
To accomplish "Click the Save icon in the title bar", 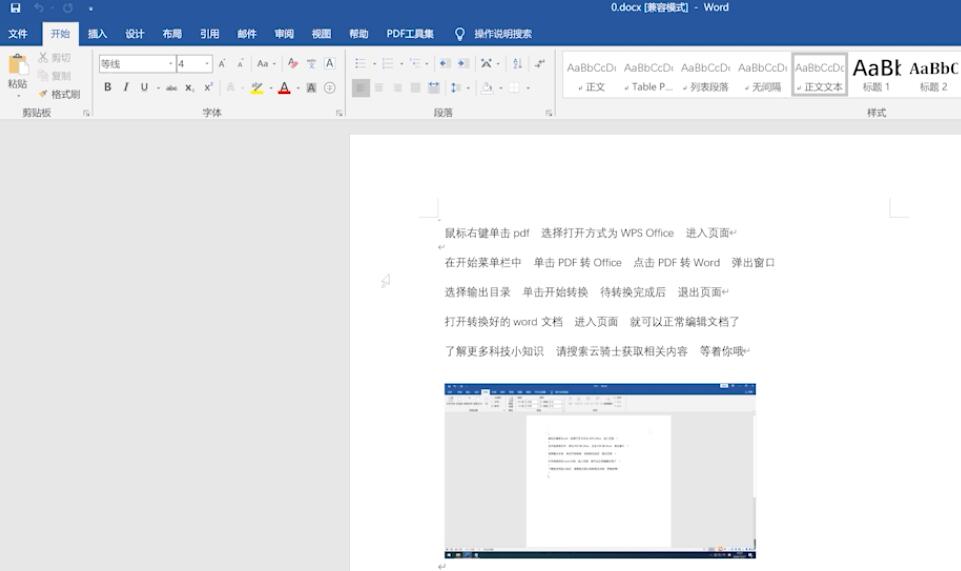I will pos(15,8).
